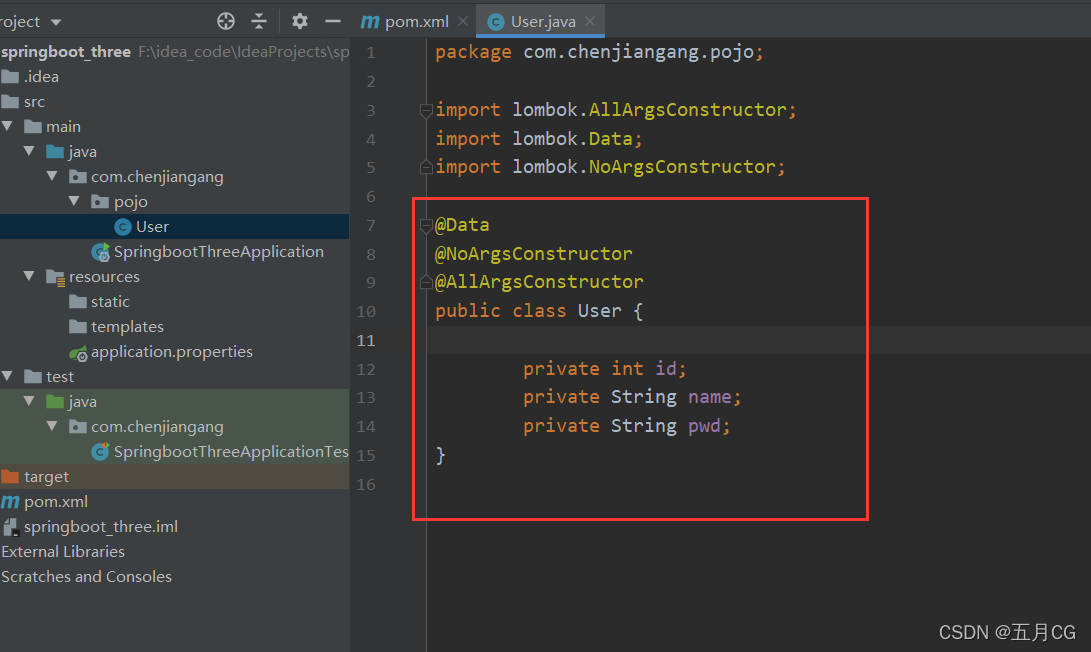Collapse the resources folder arrow
Viewport: 1091px width, 652px height.
coord(29,276)
